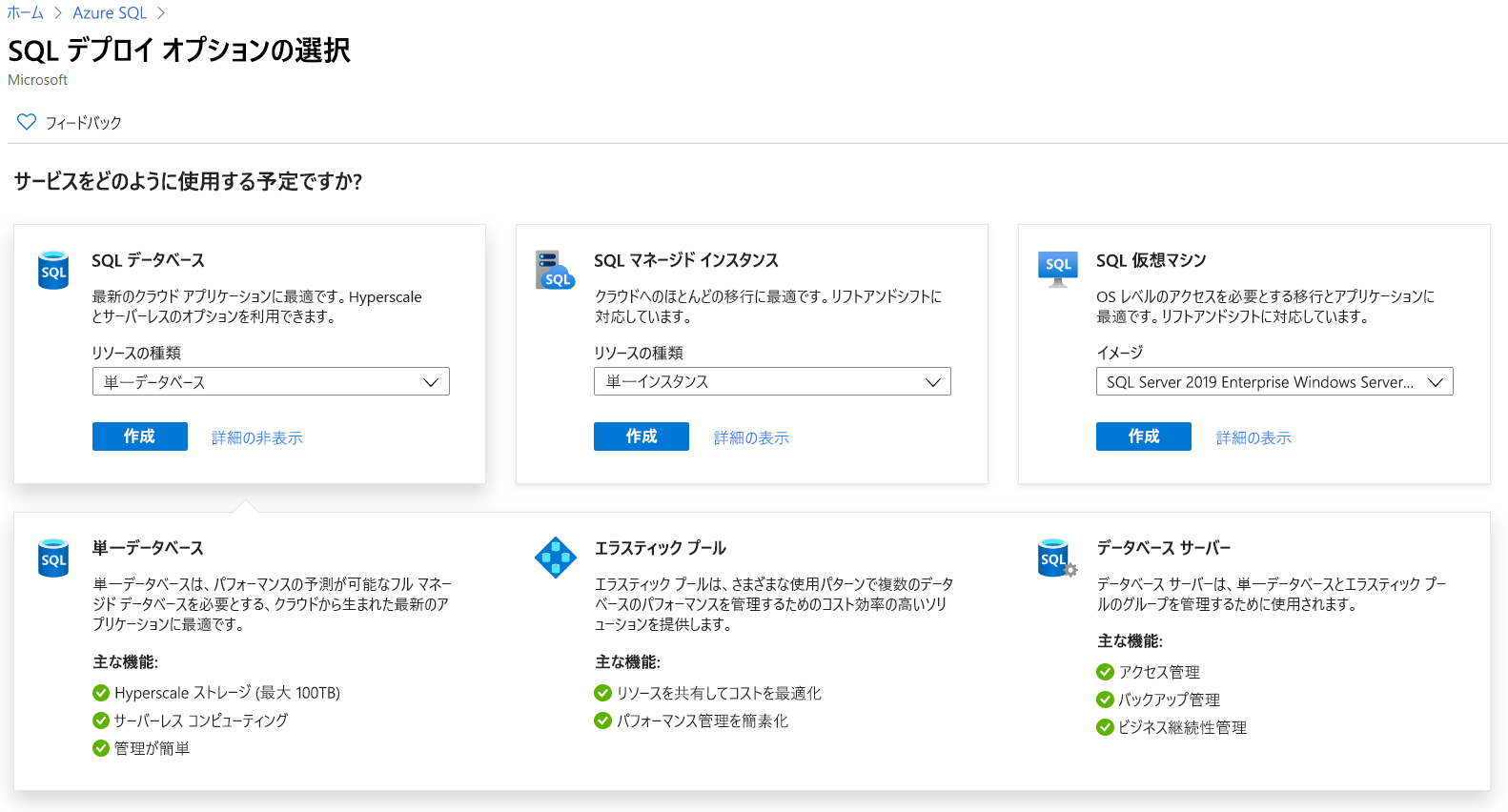Click green check beside パフォーマンス管理を簡素化
Screen dimensions: 1508x812
[602, 721]
